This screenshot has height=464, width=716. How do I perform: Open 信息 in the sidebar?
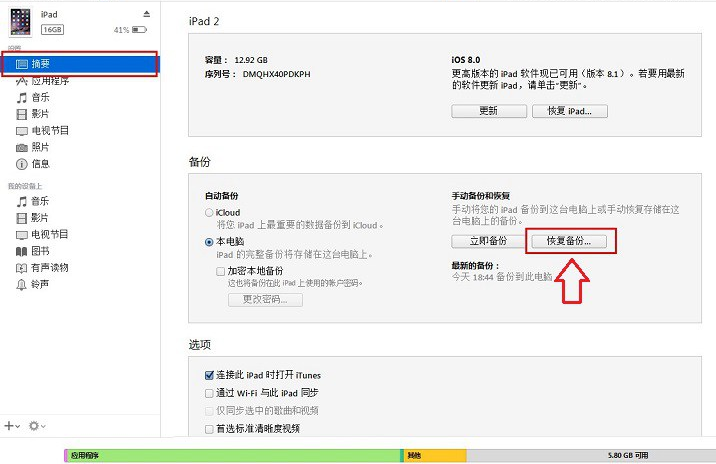tap(41, 163)
